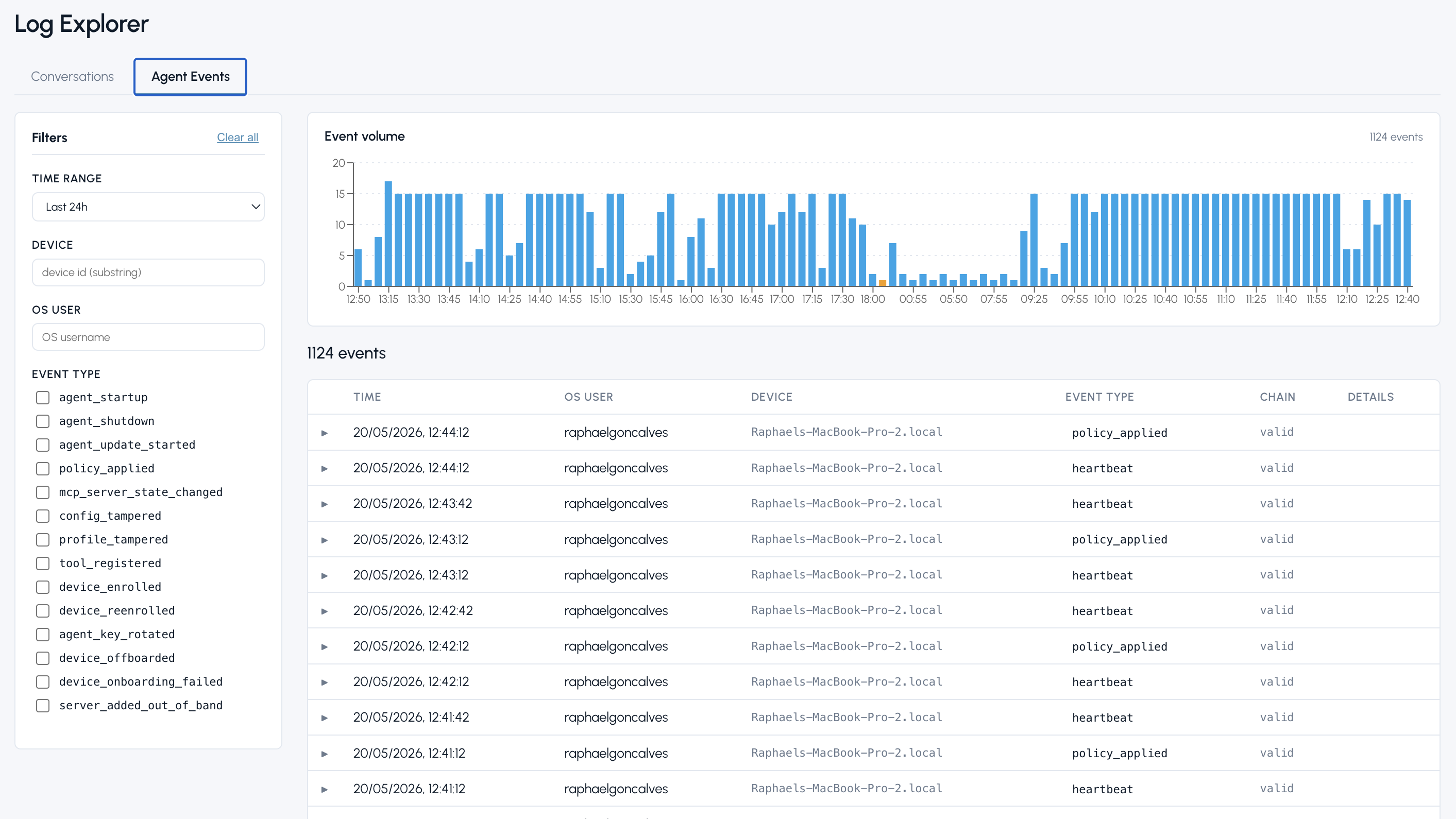This screenshot has height=819, width=1456.
Task: Click the orange bar in Event volume chart
Action: (882, 283)
